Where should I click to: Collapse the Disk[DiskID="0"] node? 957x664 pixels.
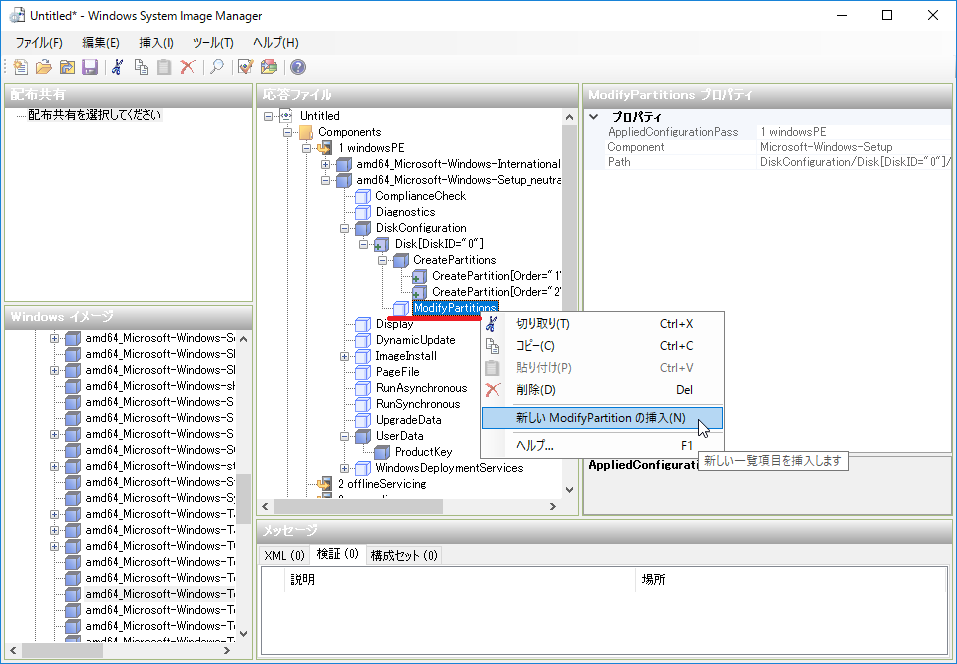(x=364, y=244)
